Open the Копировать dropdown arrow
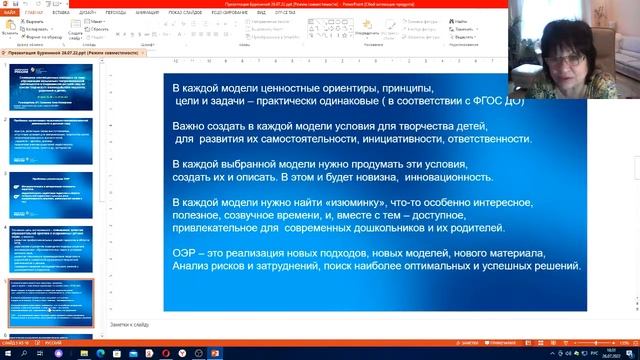This screenshot has height=360, width=640. (x=52, y=29)
